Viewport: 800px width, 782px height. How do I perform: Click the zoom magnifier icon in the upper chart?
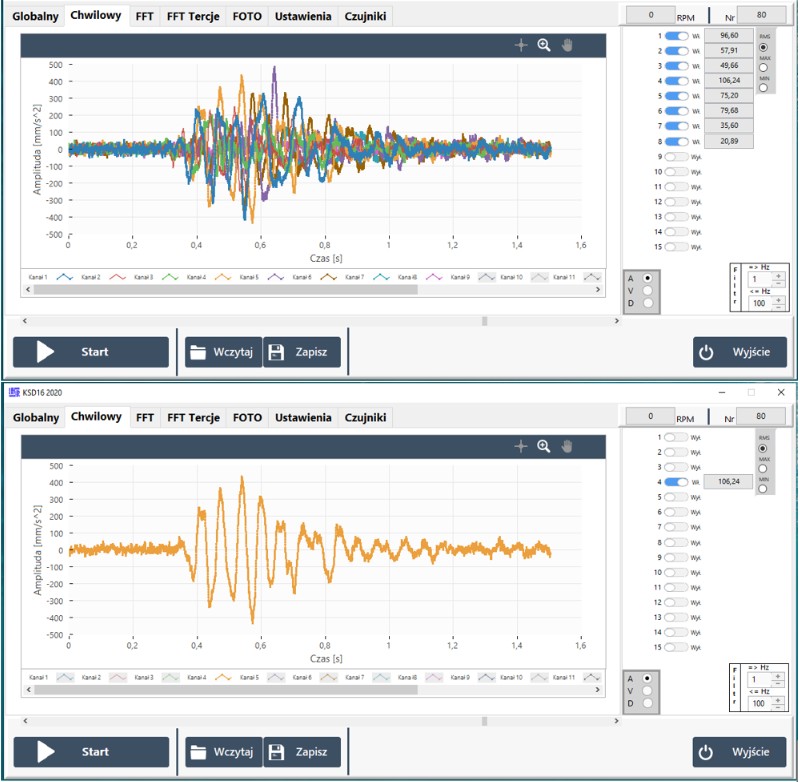coord(544,46)
